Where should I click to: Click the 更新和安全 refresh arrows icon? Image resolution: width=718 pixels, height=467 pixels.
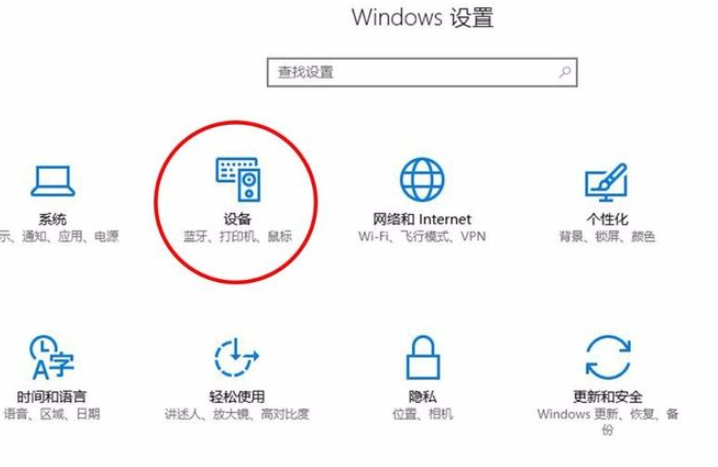608,357
